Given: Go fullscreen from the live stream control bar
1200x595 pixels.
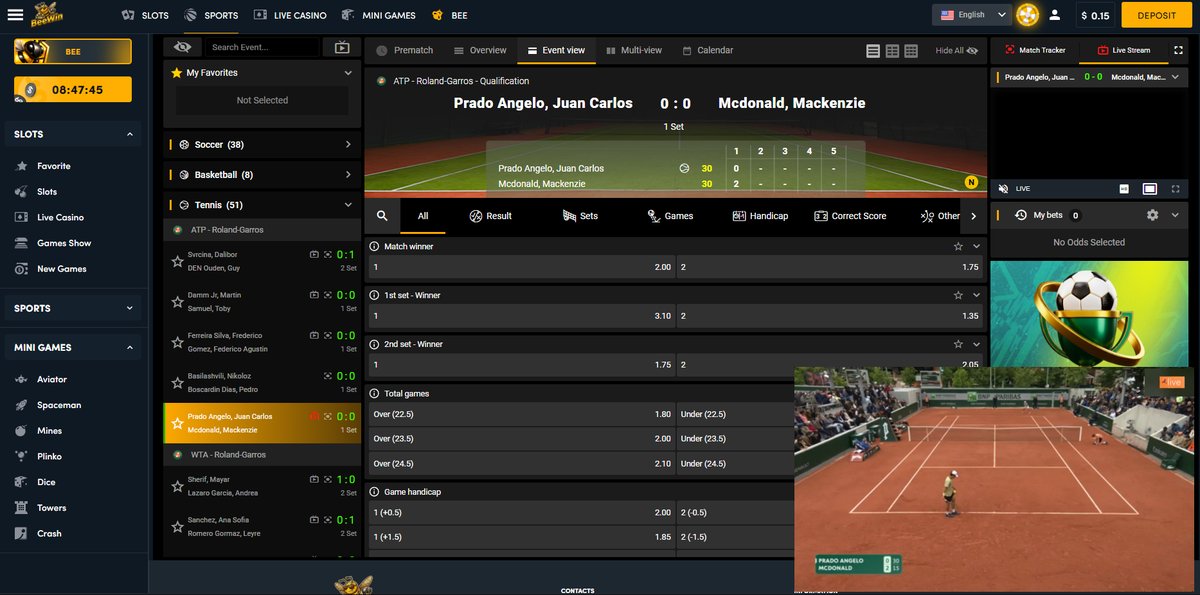Looking at the screenshot, I should (x=1175, y=188).
